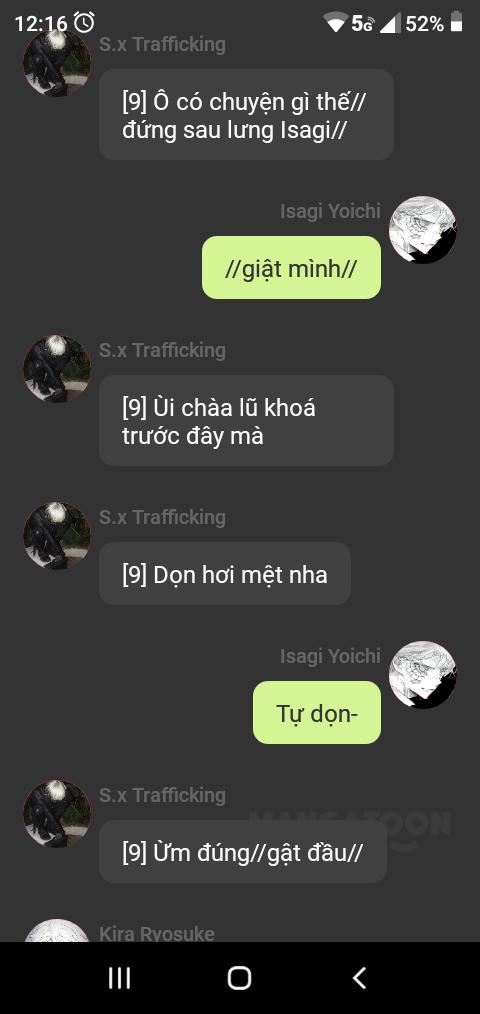Tap the Android back navigation arrow
Screen dimensions: 480x1014
(360, 978)
